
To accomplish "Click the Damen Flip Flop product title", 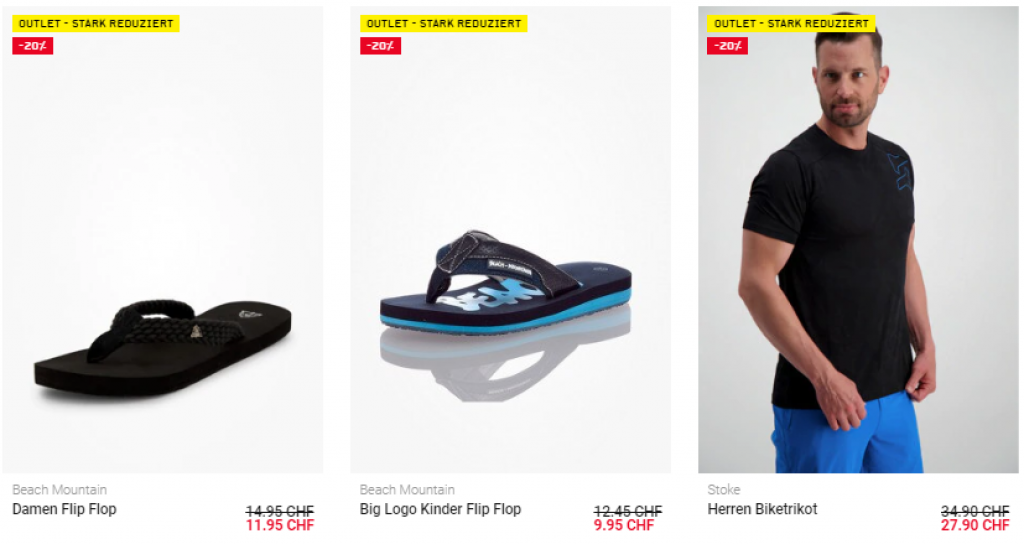I will click(x=64, y=509).
